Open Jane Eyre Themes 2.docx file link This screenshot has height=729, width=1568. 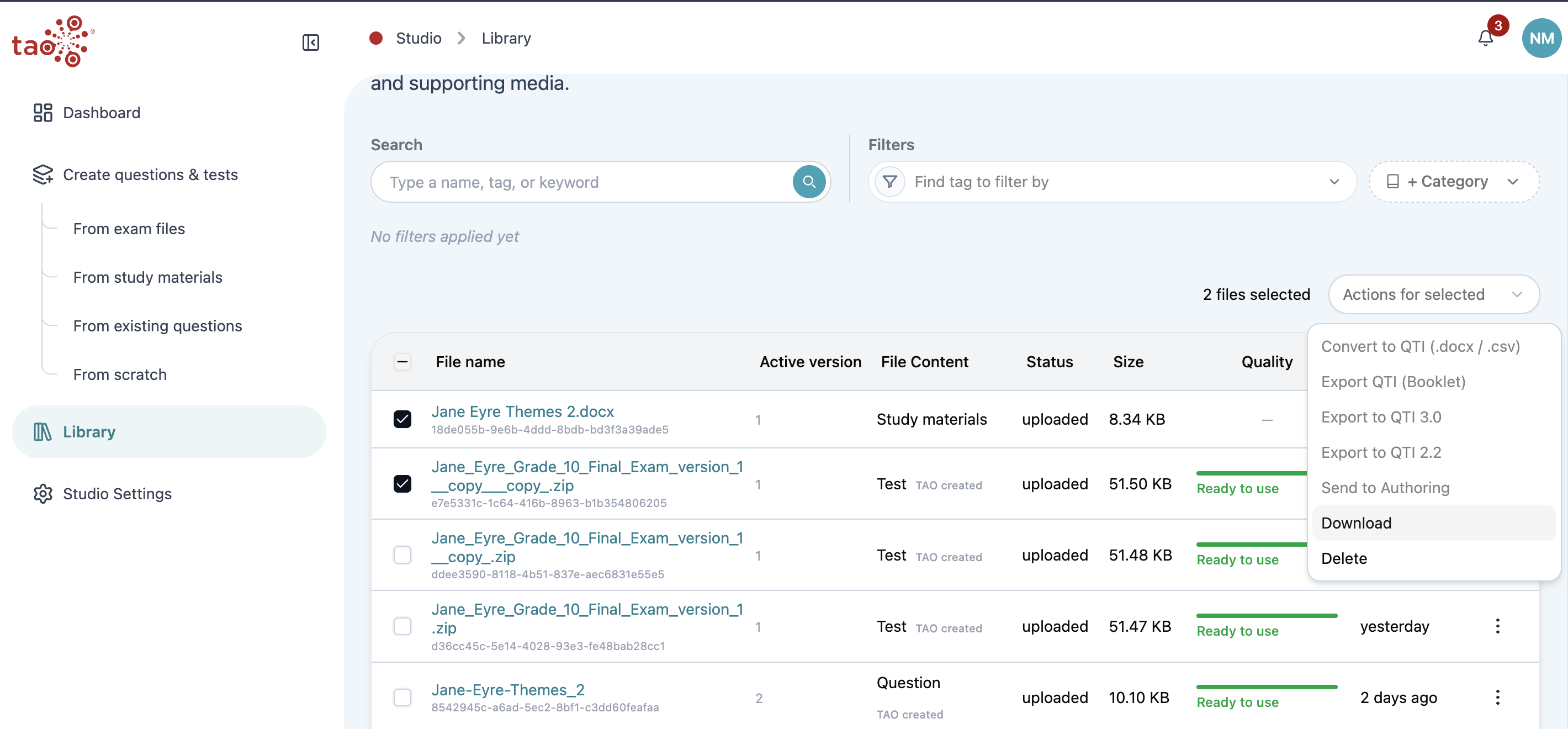tap(522, 411)
